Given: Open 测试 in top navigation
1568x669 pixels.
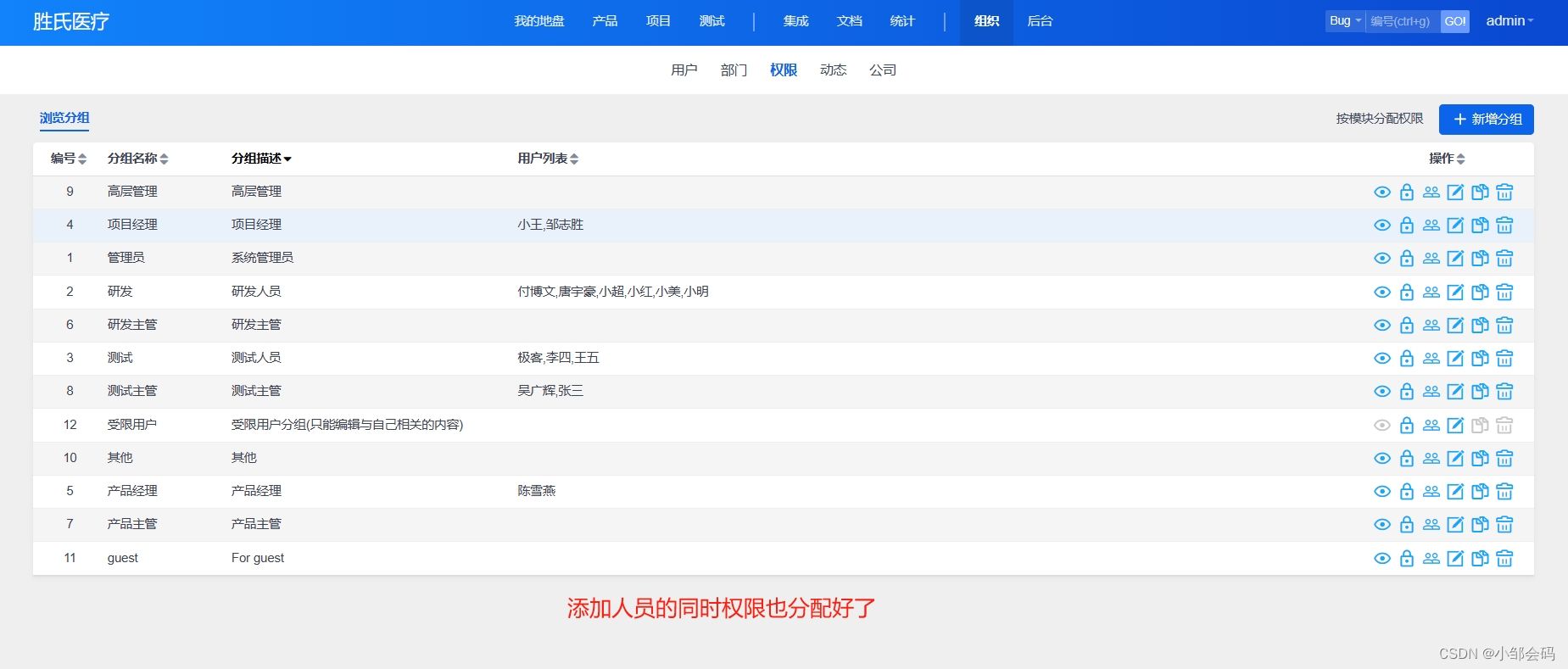Looking at the screenshot, I should [711, 21].
